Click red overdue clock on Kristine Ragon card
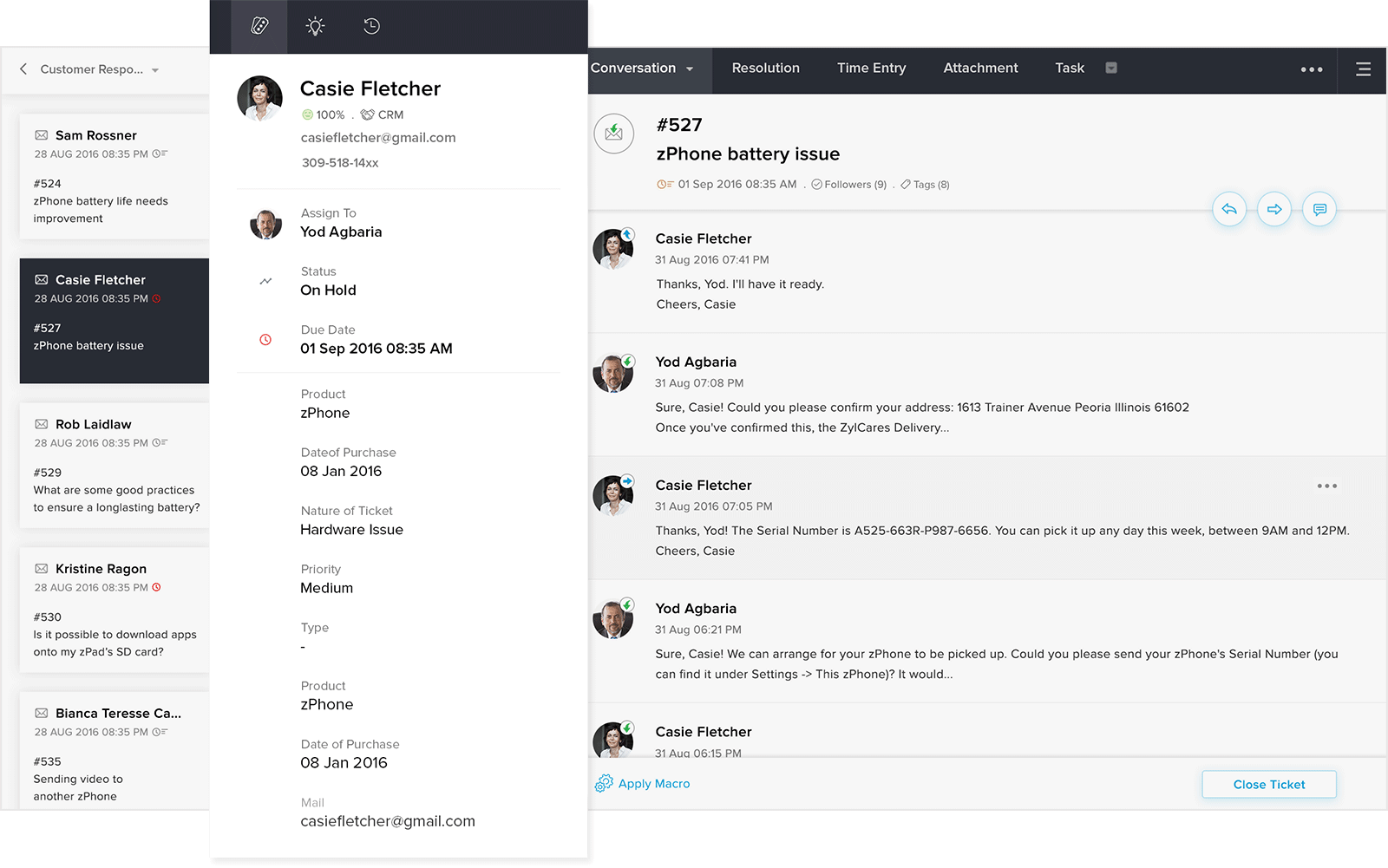Image resolution: width=1388 pixels, height=868 pixels. [x=156, y=587]
